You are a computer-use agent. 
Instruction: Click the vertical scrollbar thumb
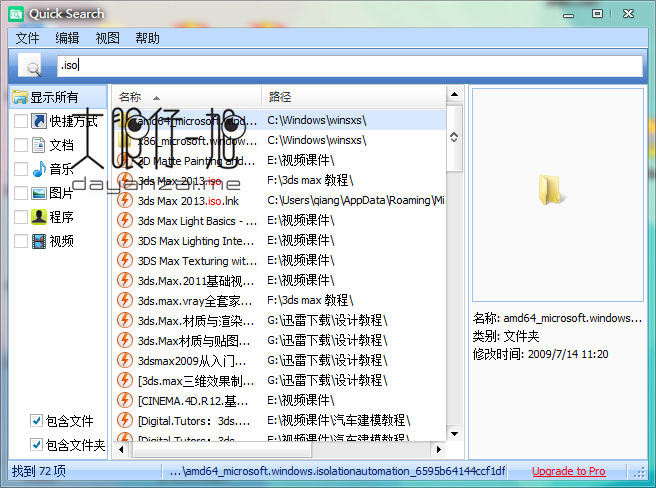coord(454,138)
